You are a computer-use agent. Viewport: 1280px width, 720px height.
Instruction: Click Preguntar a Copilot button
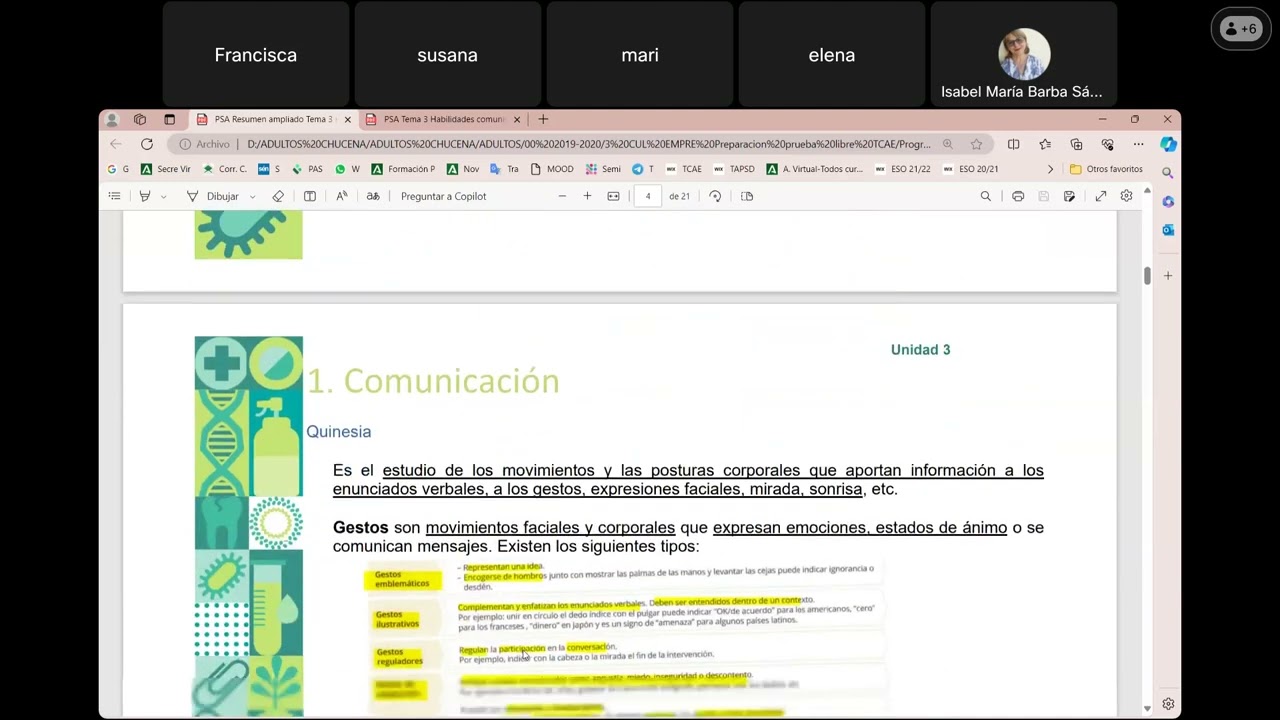443,196
